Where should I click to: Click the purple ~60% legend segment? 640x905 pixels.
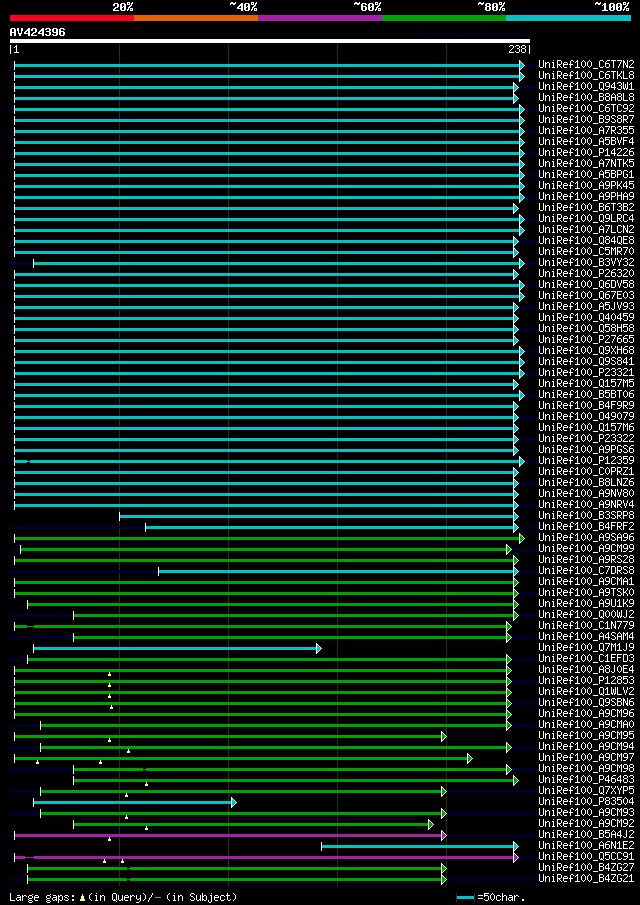pos(320,18)
